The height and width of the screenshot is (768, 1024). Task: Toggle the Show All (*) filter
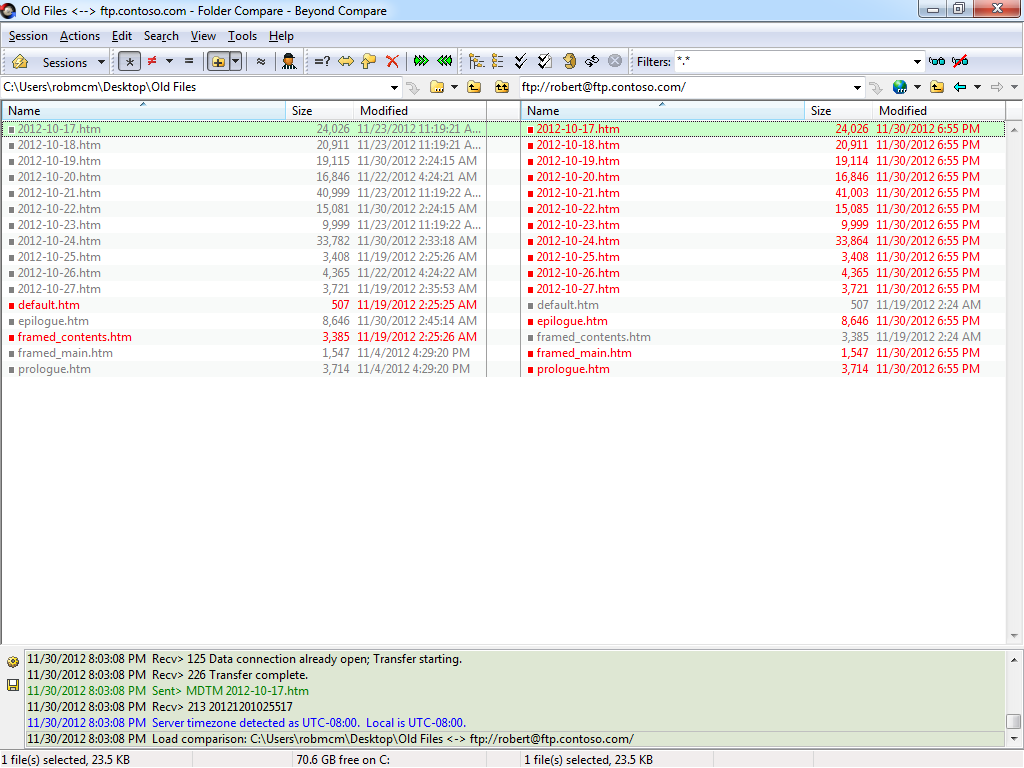click(x=129, y=62)
